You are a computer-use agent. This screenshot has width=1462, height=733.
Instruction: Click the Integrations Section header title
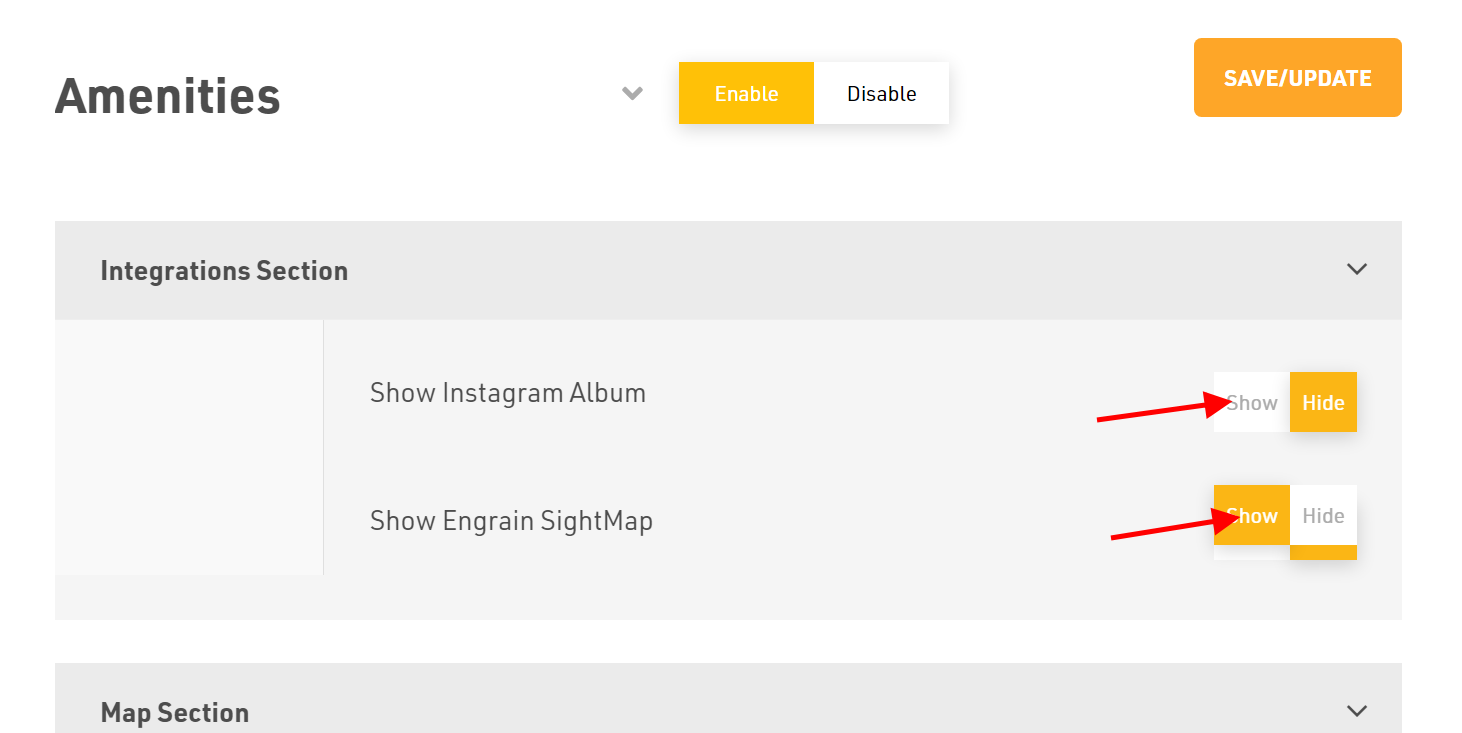(x=224, y=271)
